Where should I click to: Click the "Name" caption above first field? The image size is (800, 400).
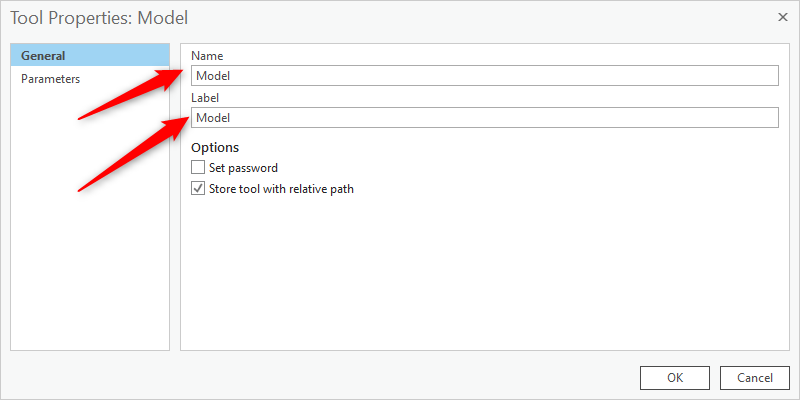pos(207,56)
